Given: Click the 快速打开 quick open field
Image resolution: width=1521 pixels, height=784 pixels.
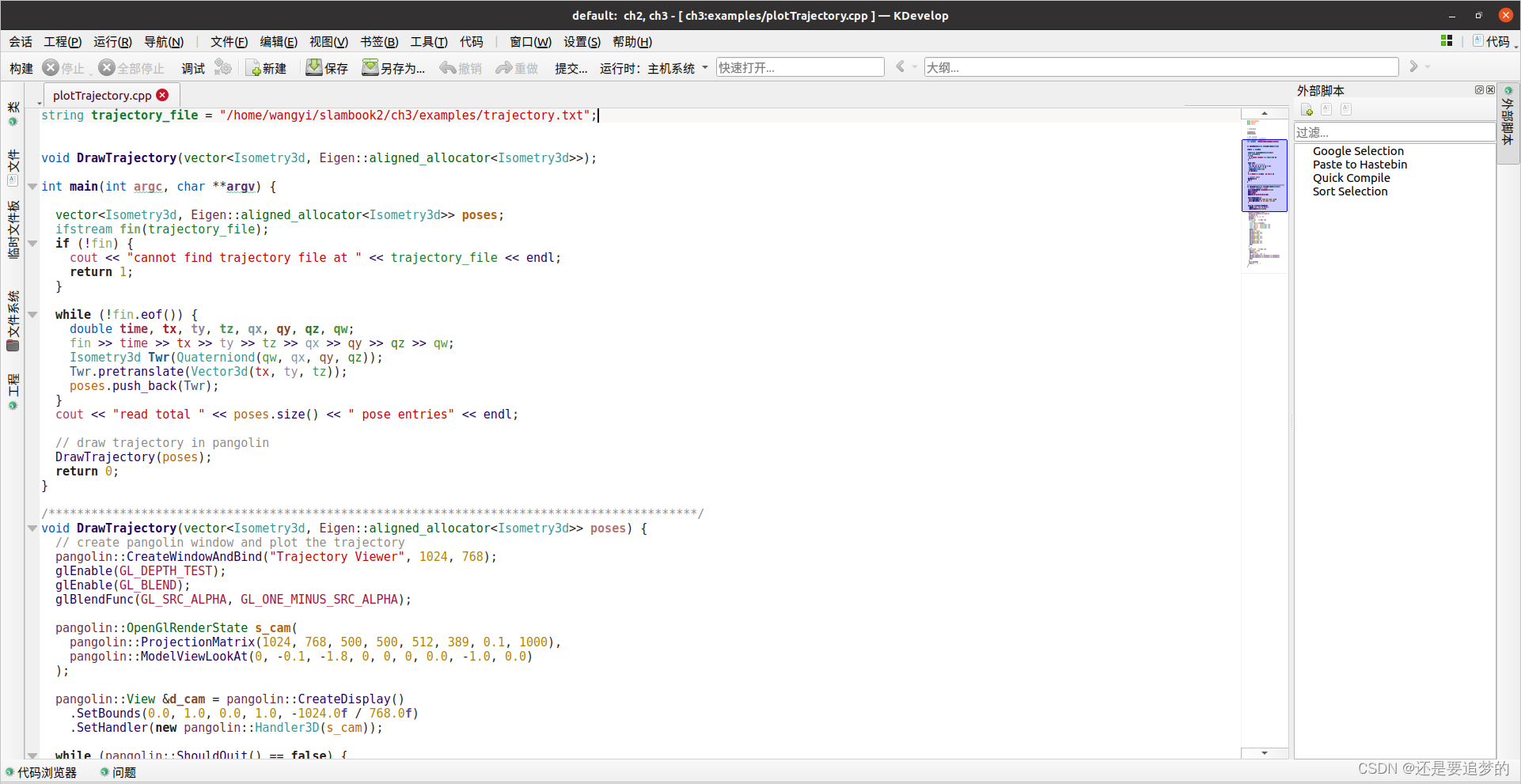Looking at the screenshot, I should coord(800,67).
